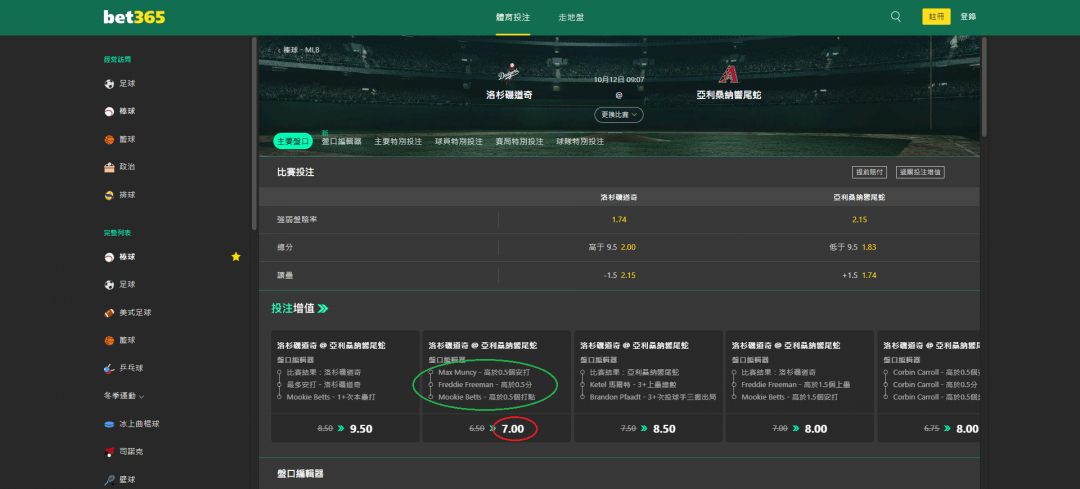
Task: Click the 政治 podium icon
Action: pyautogui.click(x=109, y=167)
